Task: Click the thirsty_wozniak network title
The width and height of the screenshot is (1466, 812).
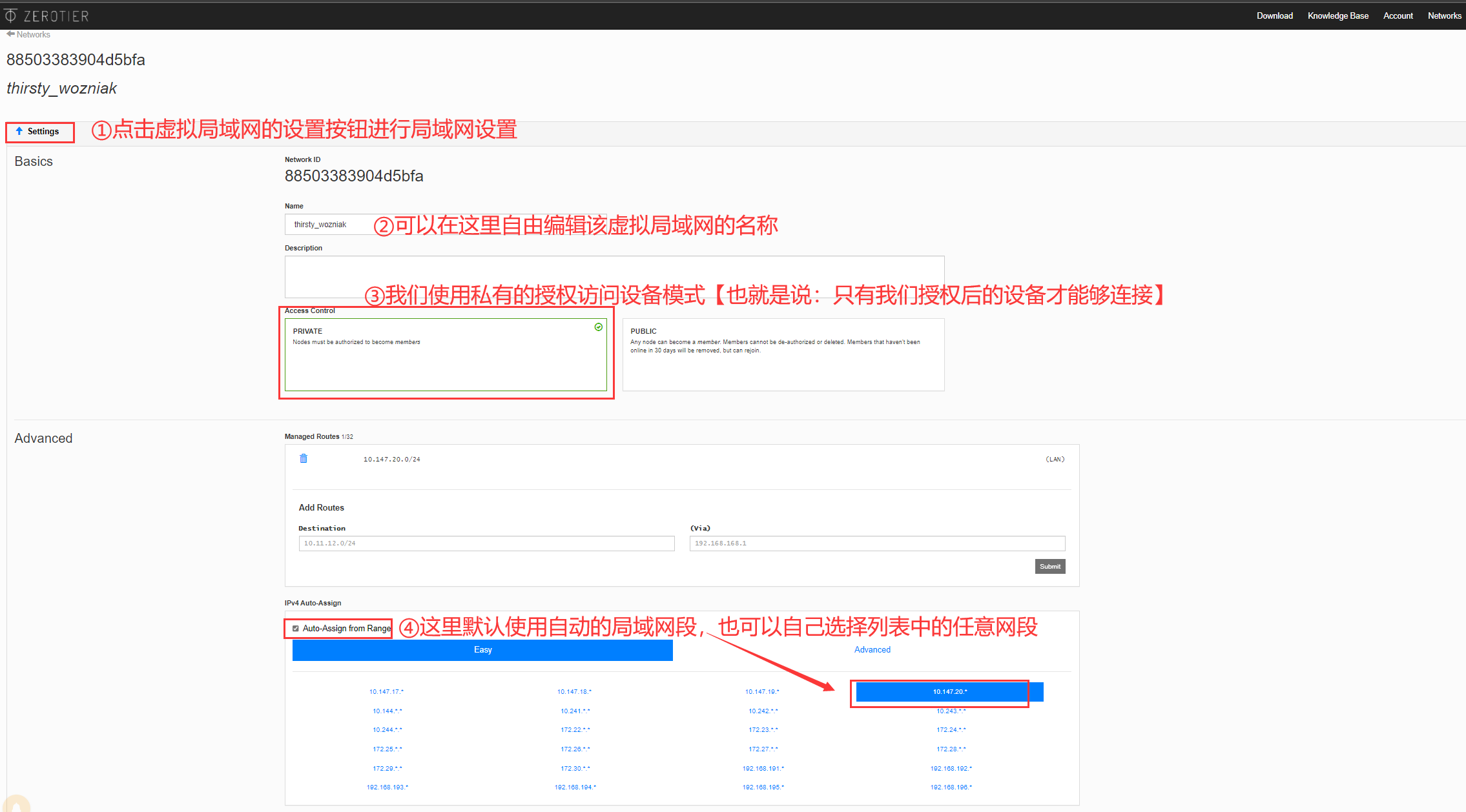Action: coord(61,88)
